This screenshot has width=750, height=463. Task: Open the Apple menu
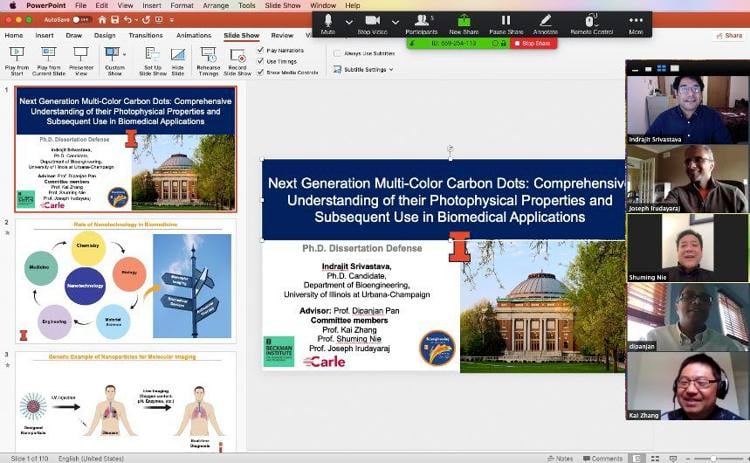(12, 5)
